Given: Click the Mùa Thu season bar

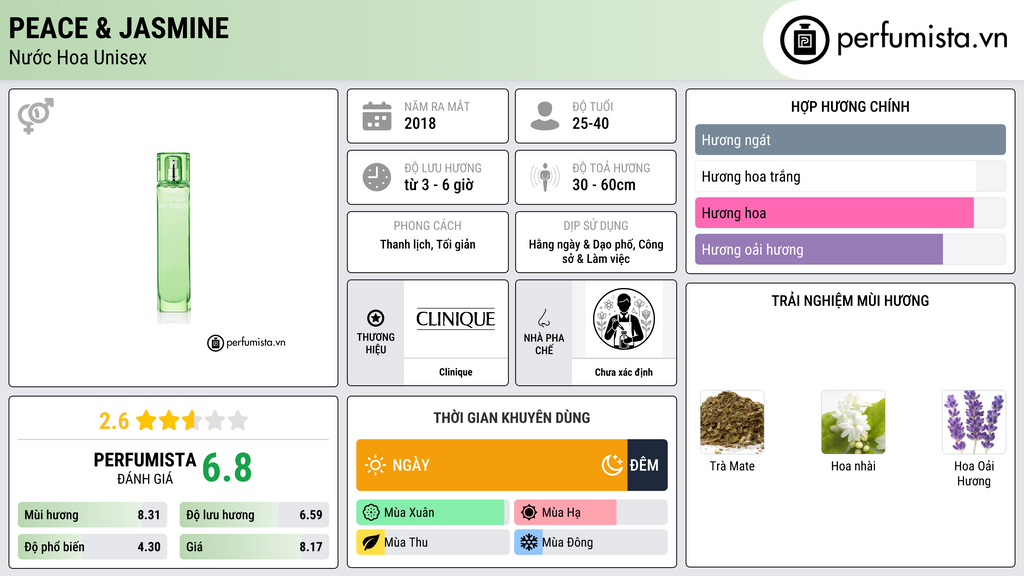Looking at the screenshot, I should [432, 543].
